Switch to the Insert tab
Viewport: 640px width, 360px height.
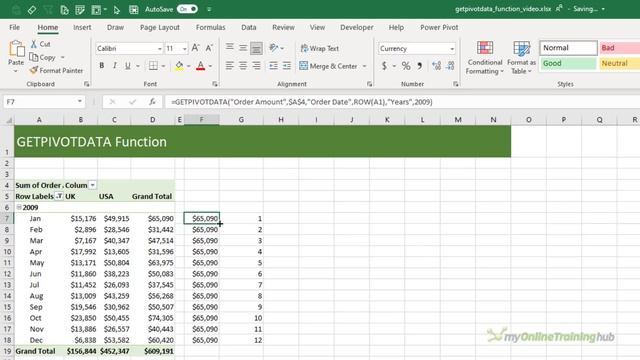[x=82, y=27]
